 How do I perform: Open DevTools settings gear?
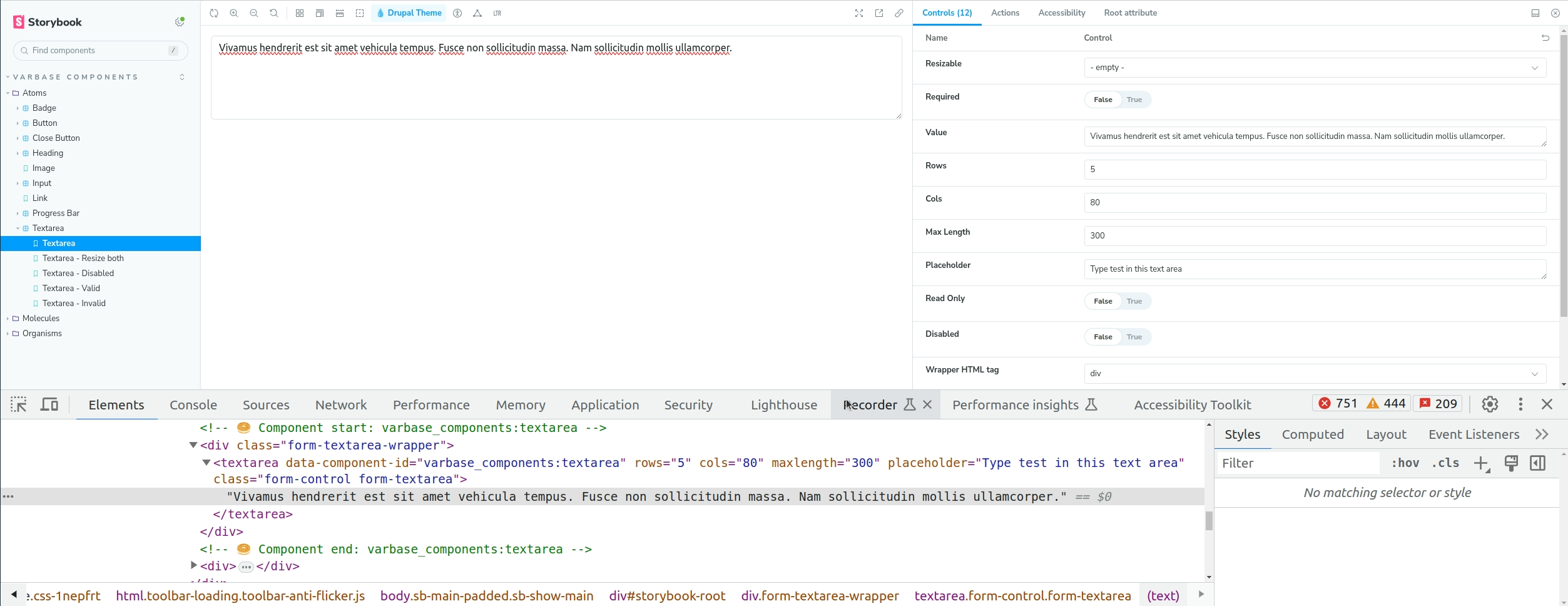1490,404
